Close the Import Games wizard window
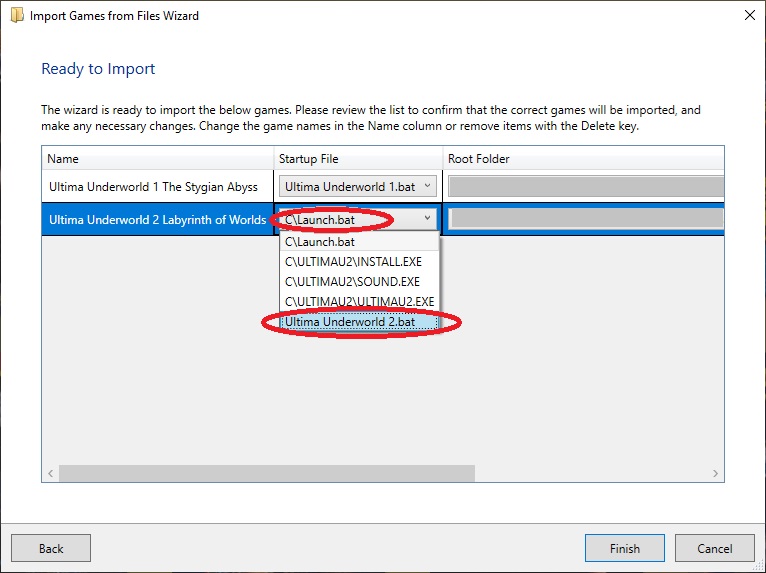Screen dimensions: 766x573 [x=749, y=15]
